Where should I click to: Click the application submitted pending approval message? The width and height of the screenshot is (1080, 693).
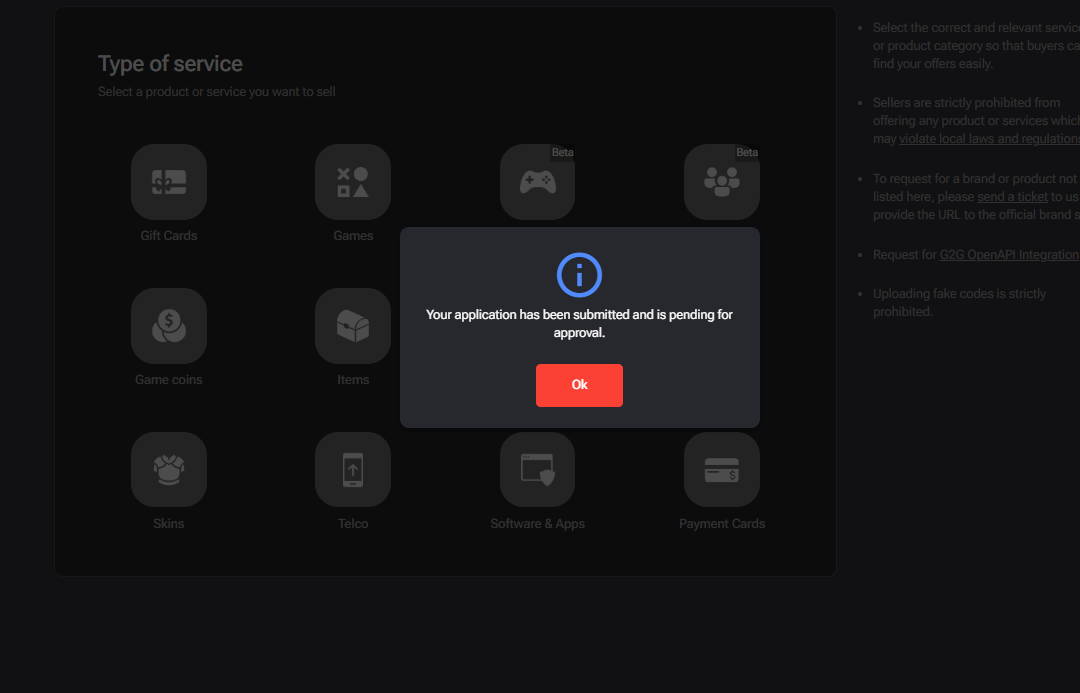pyautogui.click(x=579, y=323)
